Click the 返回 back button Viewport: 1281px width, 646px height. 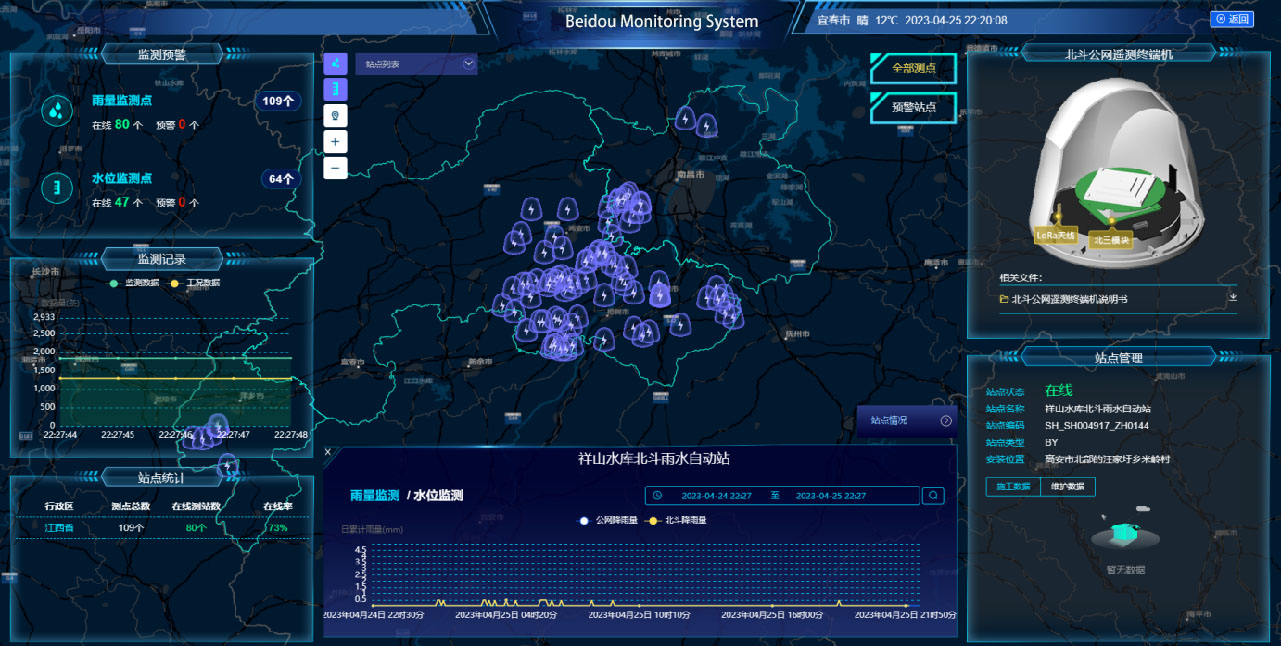pyautogui.click(x=1232, y=19)
